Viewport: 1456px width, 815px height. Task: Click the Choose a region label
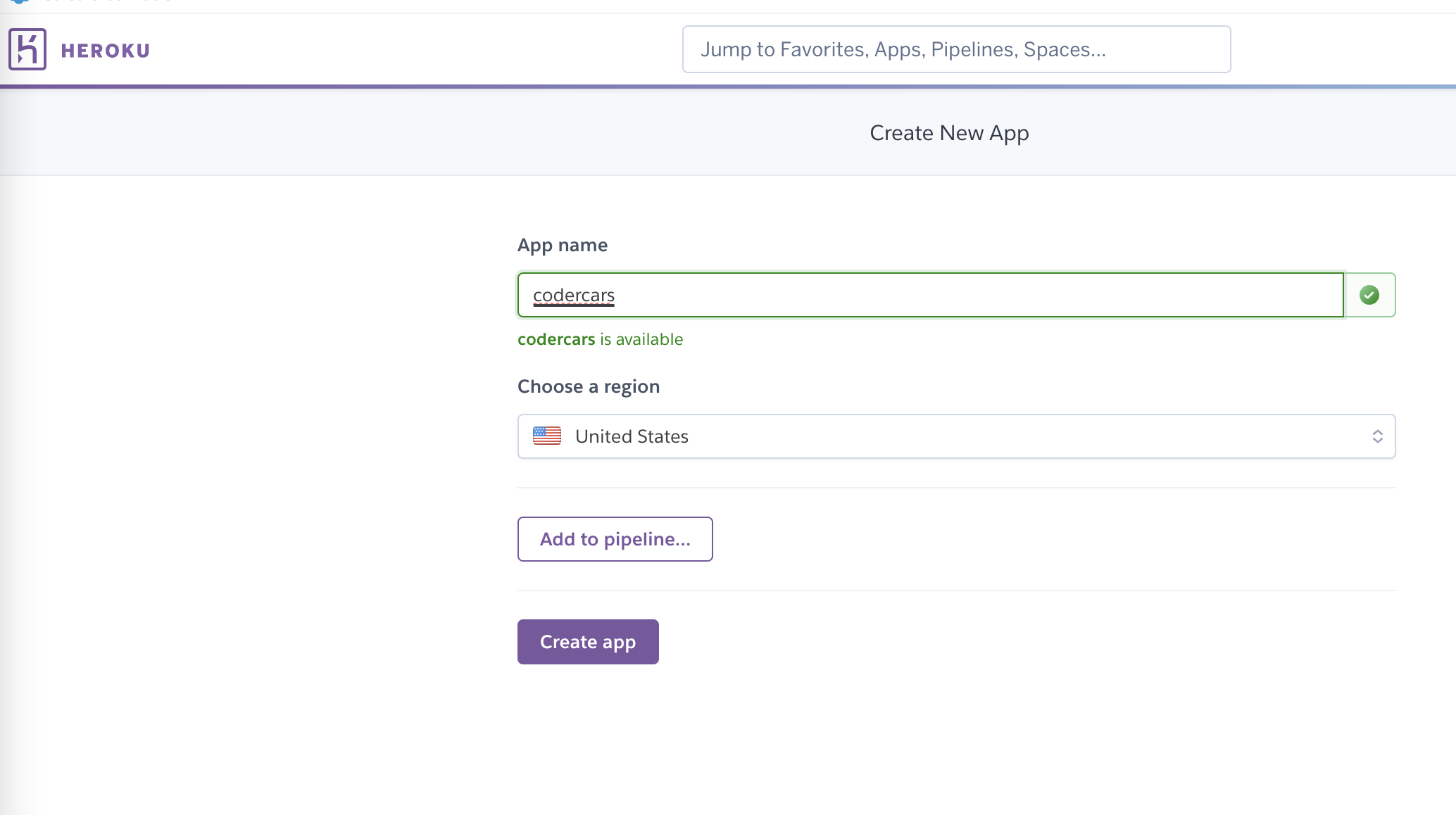pos(588,386)
